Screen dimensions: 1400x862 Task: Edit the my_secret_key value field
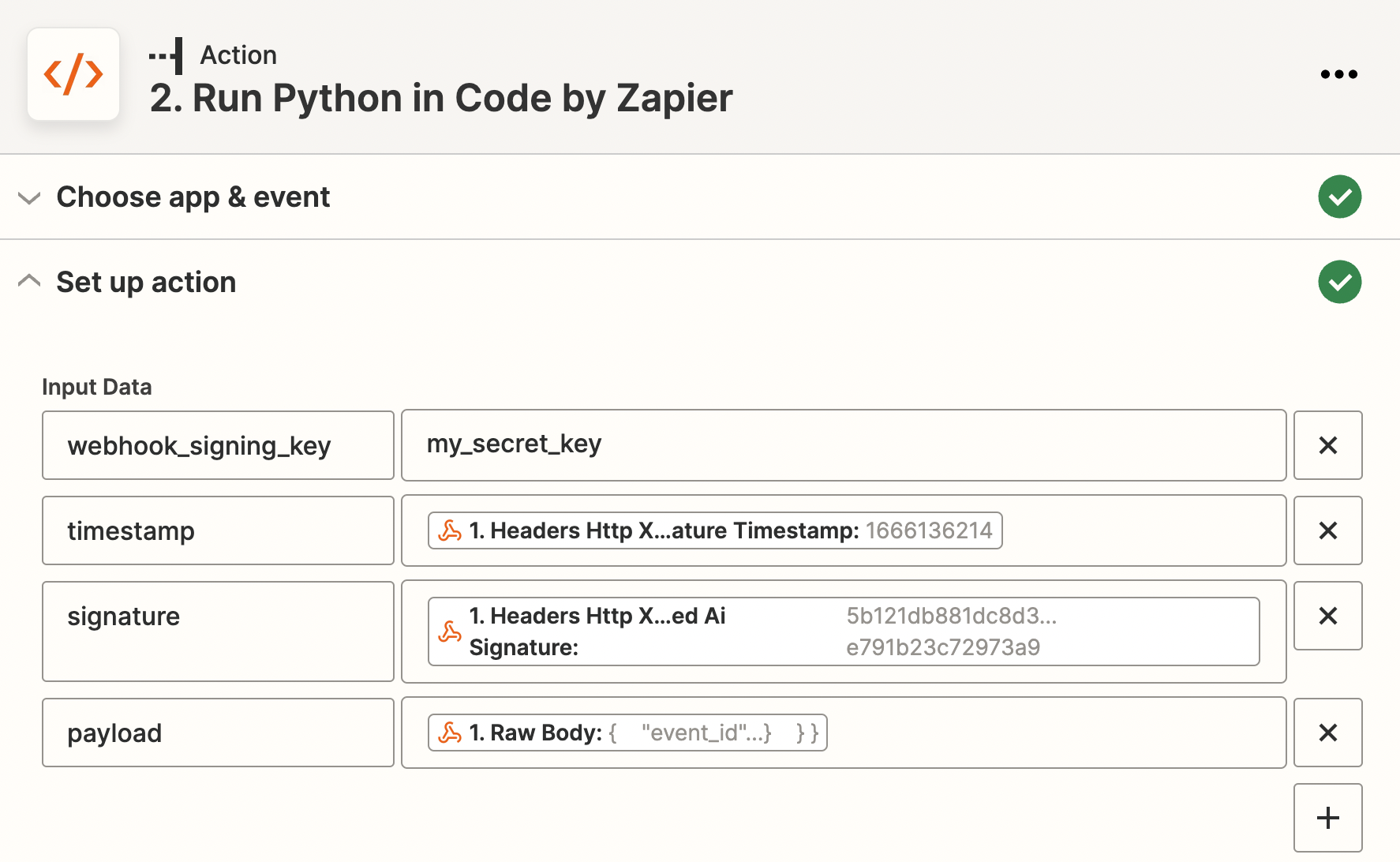click(x=844, y=445)
